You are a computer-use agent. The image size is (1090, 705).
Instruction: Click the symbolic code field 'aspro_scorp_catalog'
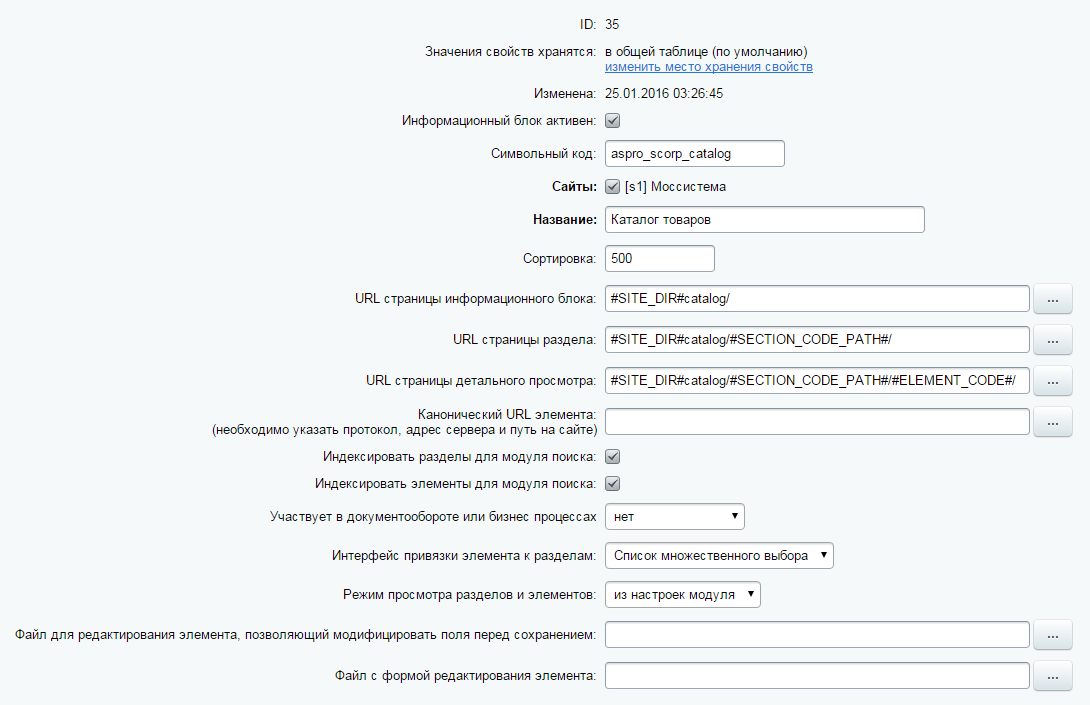[x=694, y=154]
